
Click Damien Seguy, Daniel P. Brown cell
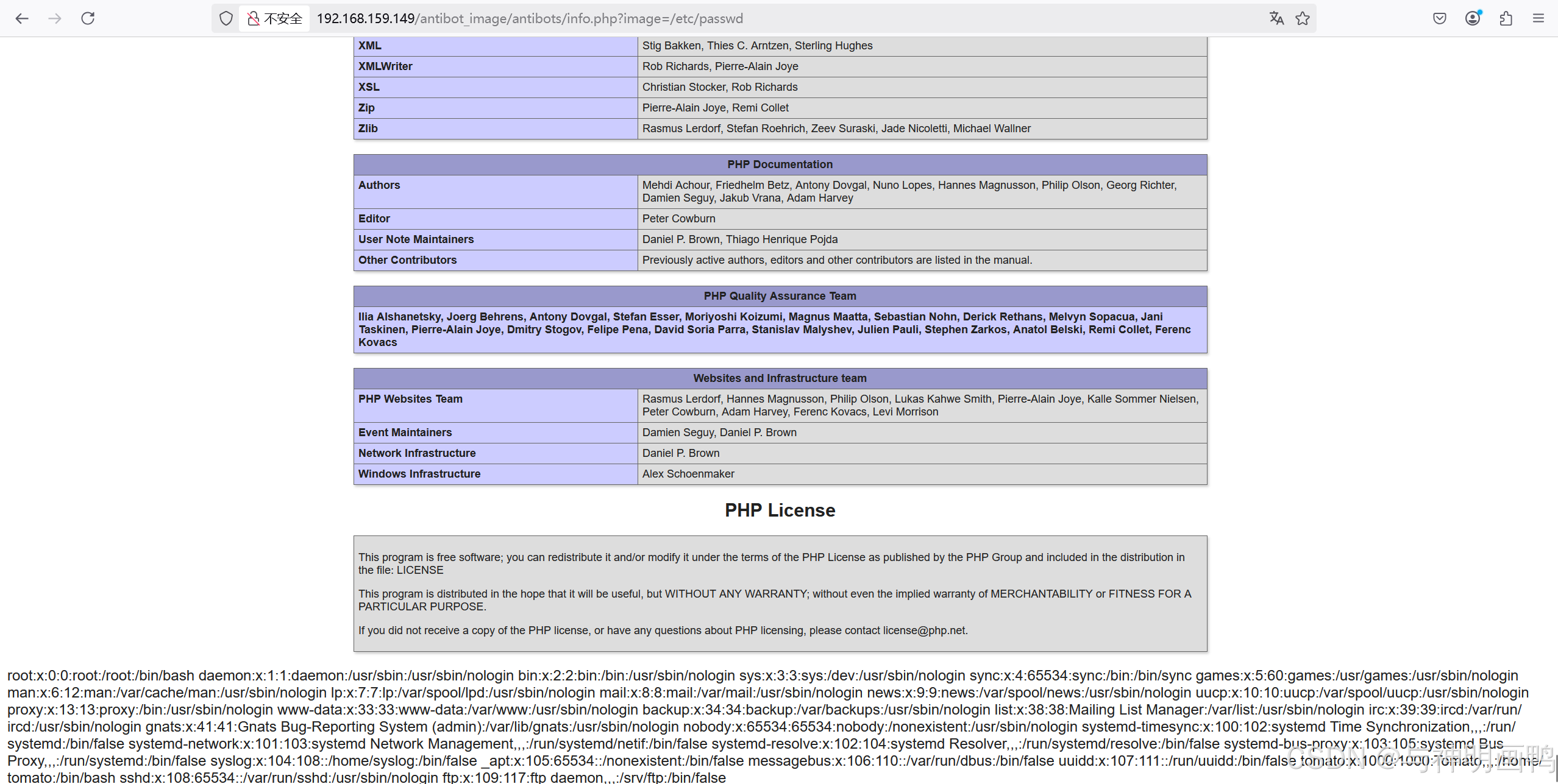pos(922,433)
